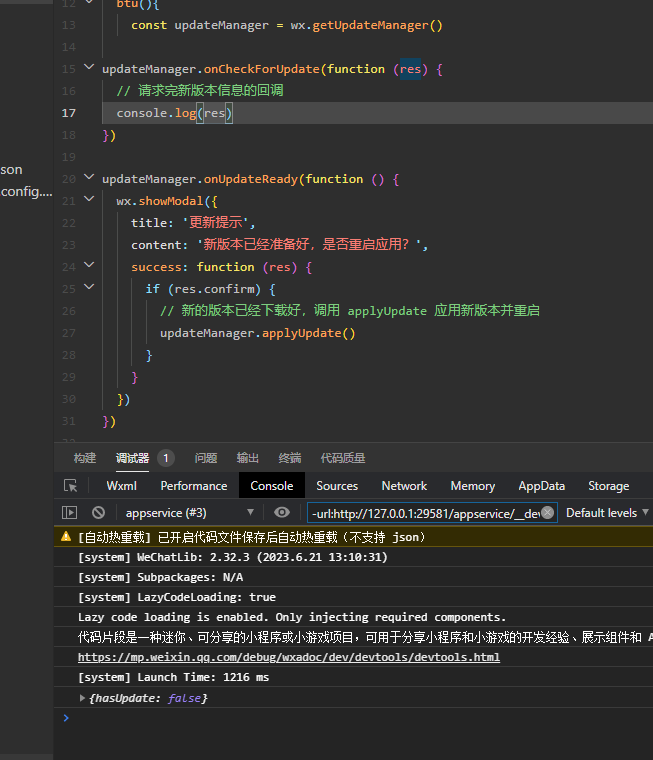Switch to the 问题 panel tab
653x760 pixels.
(206, 458)
